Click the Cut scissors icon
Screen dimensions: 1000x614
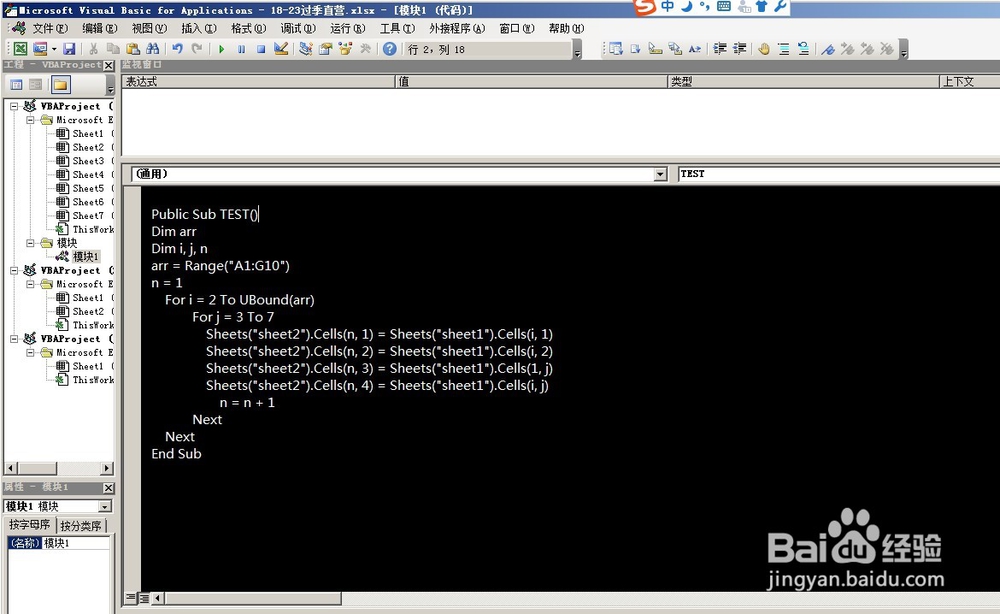[93, 49]
